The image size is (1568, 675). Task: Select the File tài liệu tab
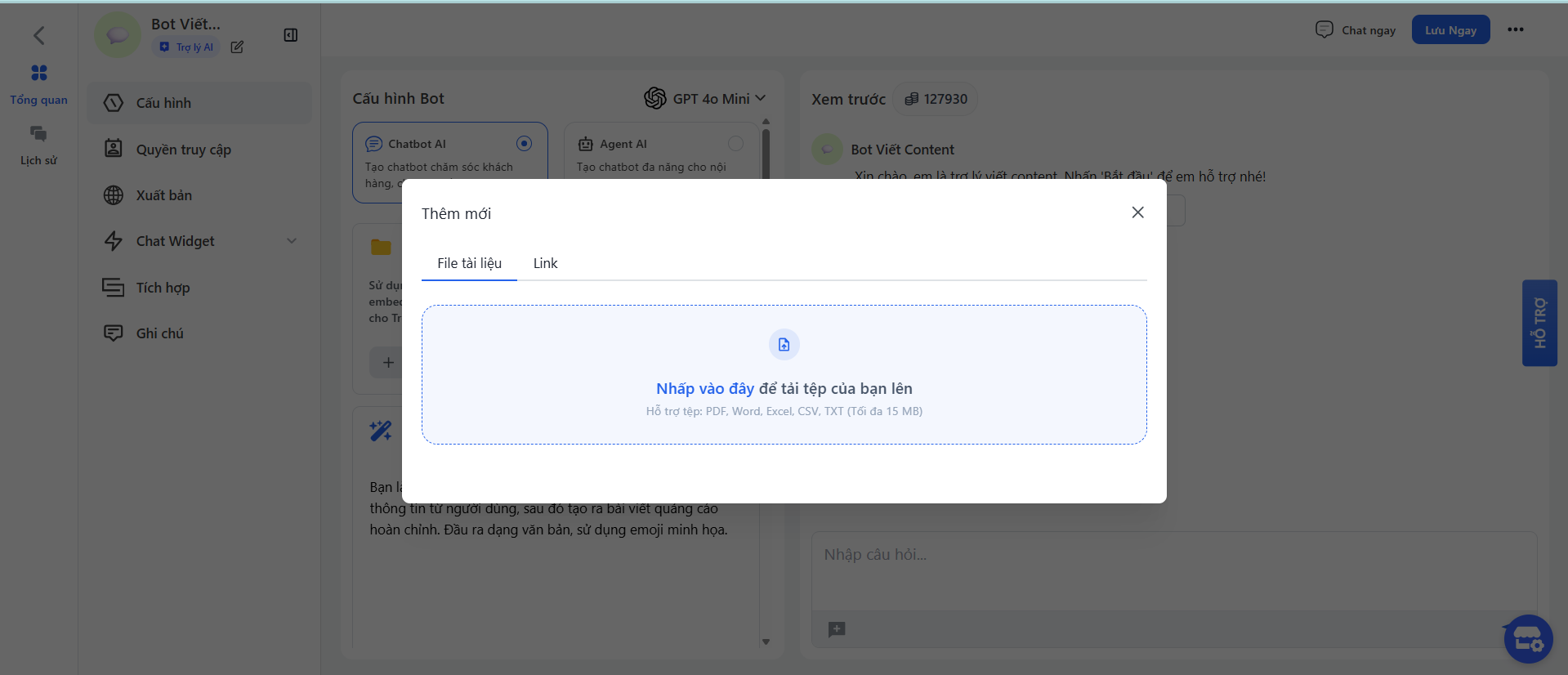469,263
